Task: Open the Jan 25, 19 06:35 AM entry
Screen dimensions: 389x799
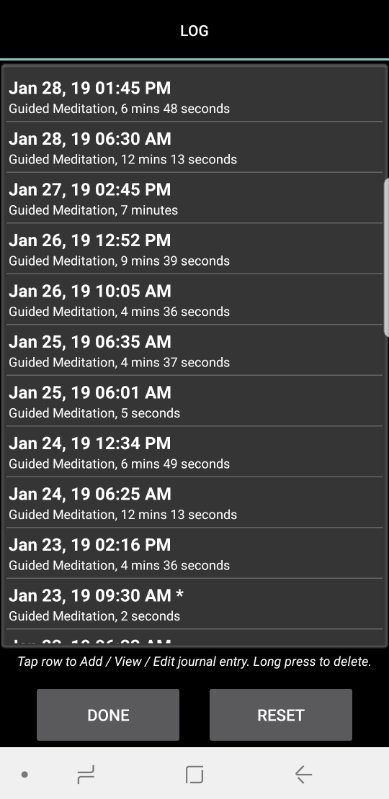Action: [x=194, y=350]
